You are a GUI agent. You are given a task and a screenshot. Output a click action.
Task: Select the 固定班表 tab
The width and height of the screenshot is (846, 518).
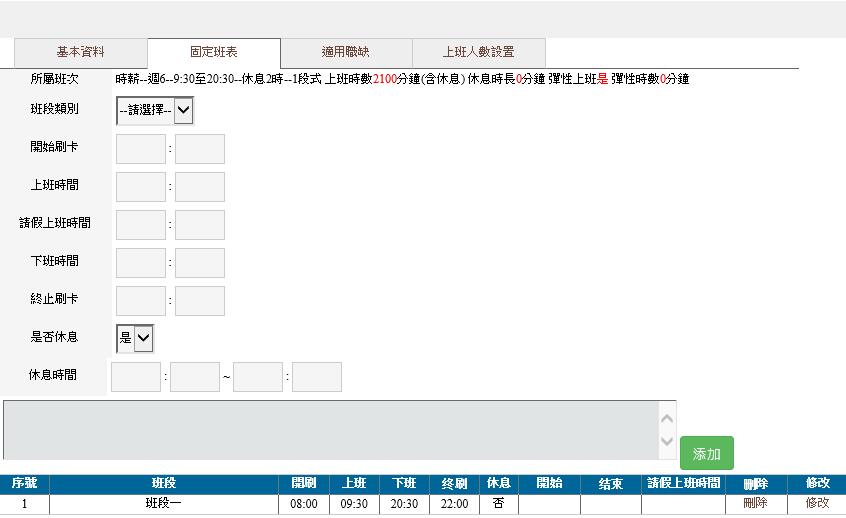click(213, 52)
